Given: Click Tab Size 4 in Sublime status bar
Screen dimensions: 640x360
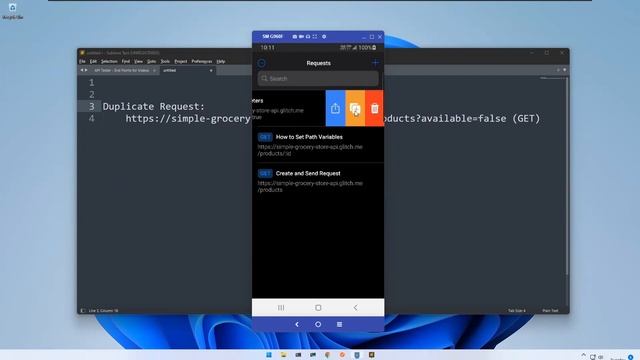Looking at the screenshot, I should tap(517, 311).
